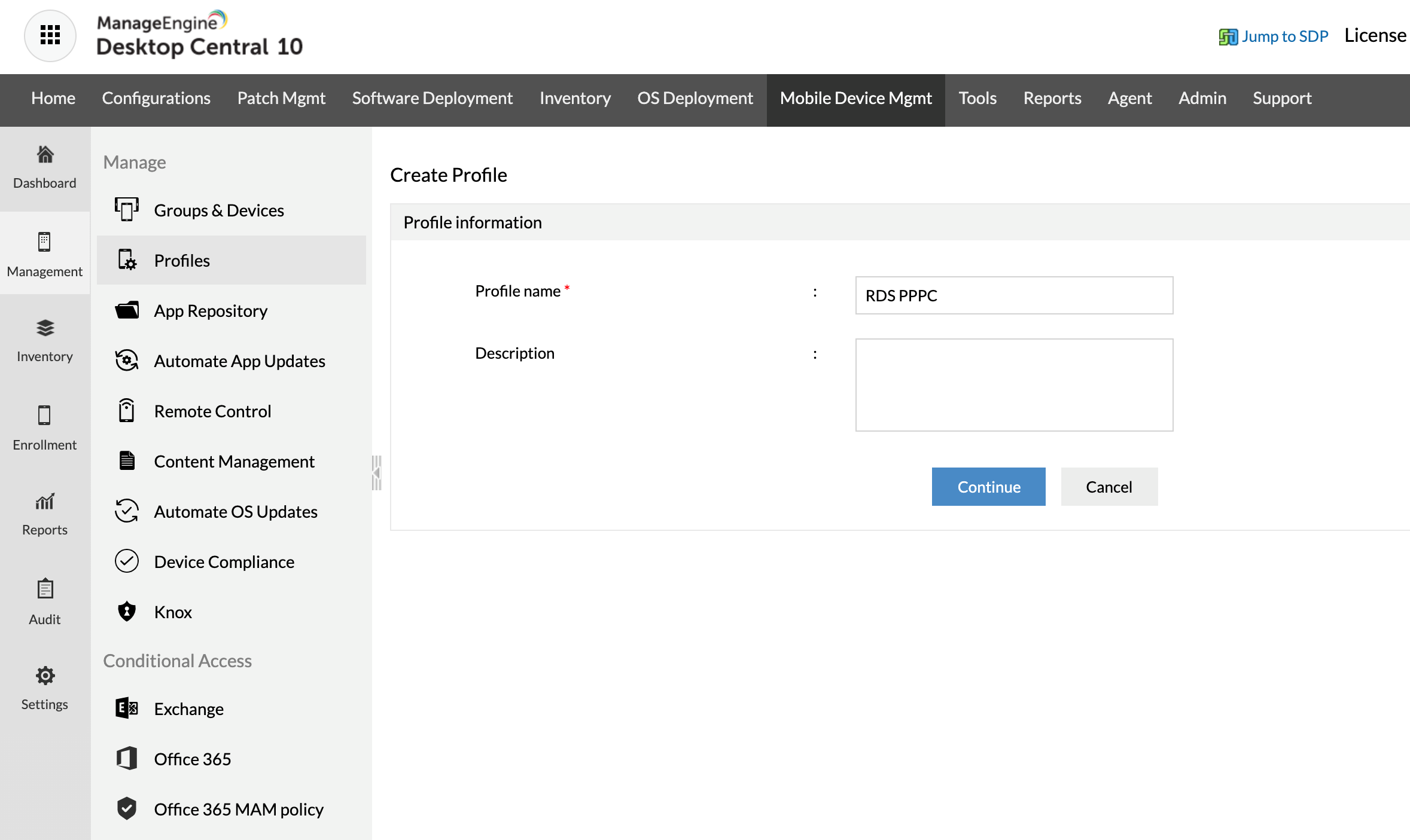The width and height of the screenshot is (1410, 840).
Task: Open the Audit clipboard icon
Action: [x=45, y=589]
